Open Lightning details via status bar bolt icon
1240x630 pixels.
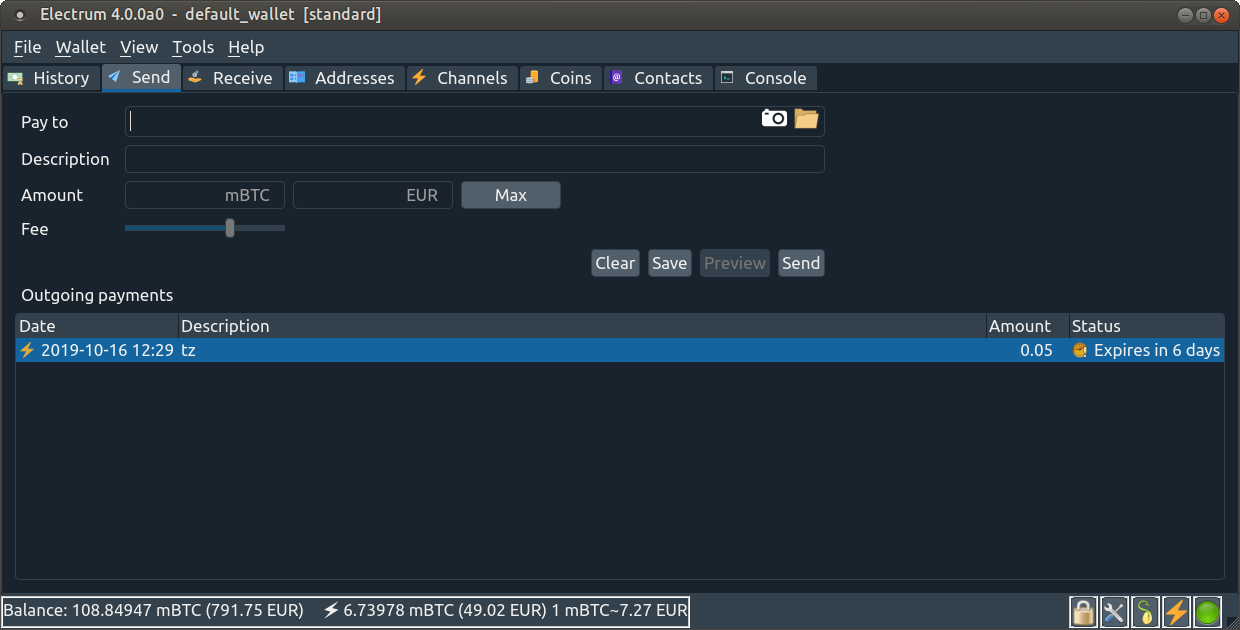coord(1176,611)
